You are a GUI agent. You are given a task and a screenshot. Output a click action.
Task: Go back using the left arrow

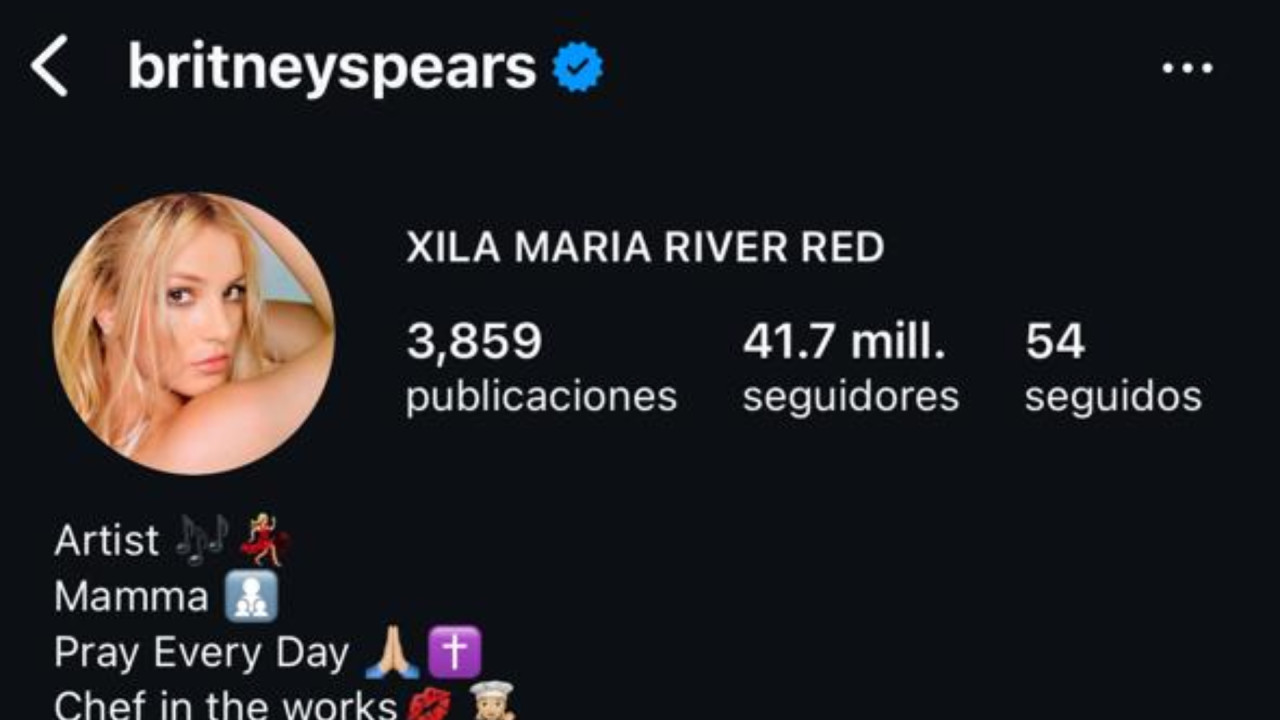(48, 66)
